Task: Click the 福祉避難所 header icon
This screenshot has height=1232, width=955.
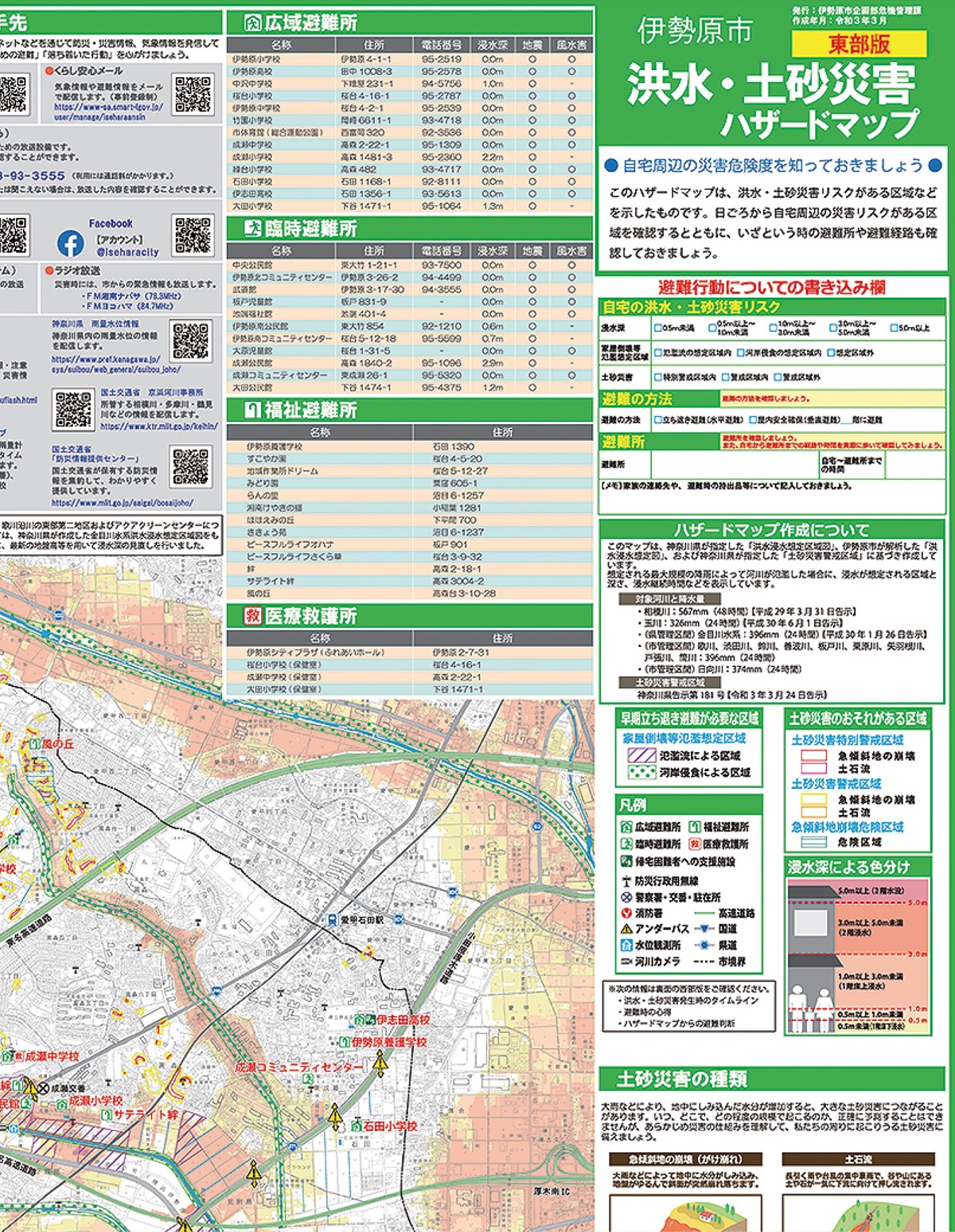Action: (252, 411)
